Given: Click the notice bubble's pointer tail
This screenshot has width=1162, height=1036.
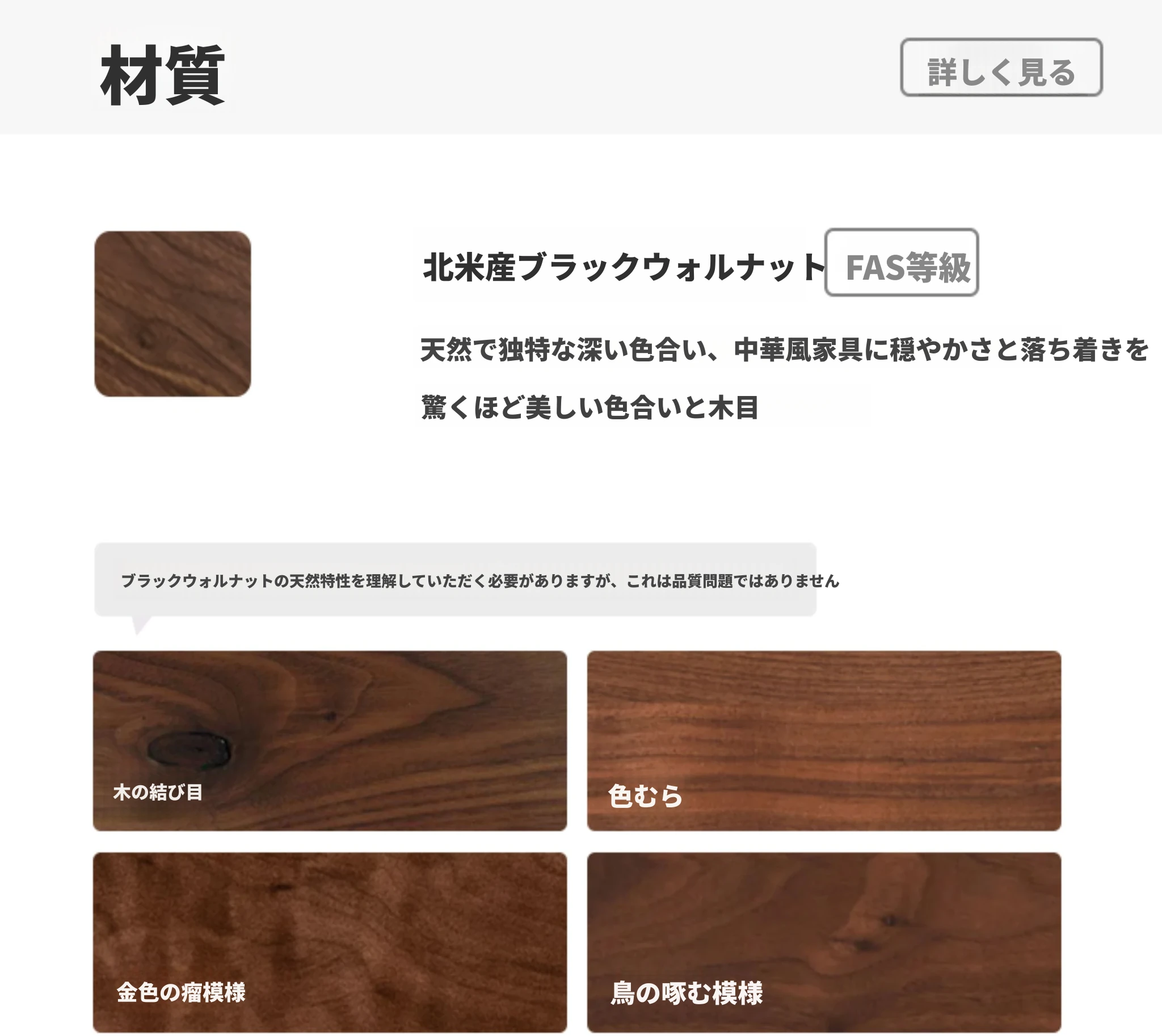Looking at the screenshot, I should (140, 625).
